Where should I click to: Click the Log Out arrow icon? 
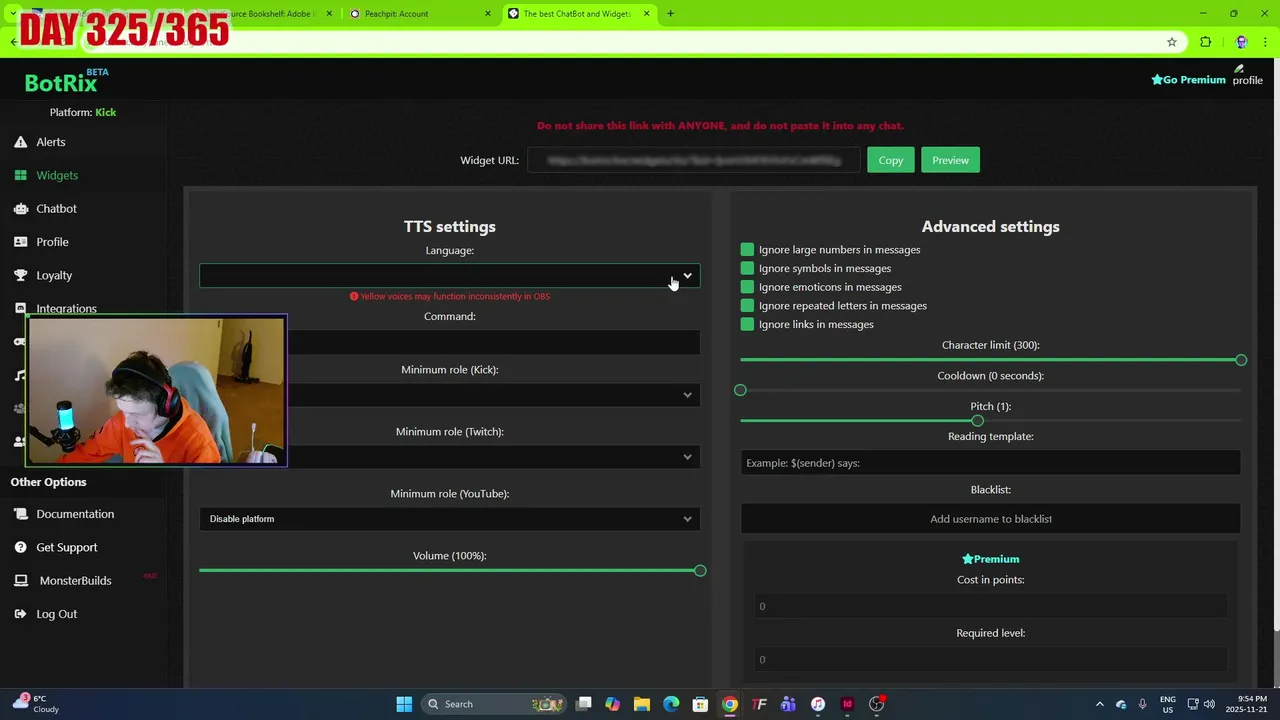[20, 614]
